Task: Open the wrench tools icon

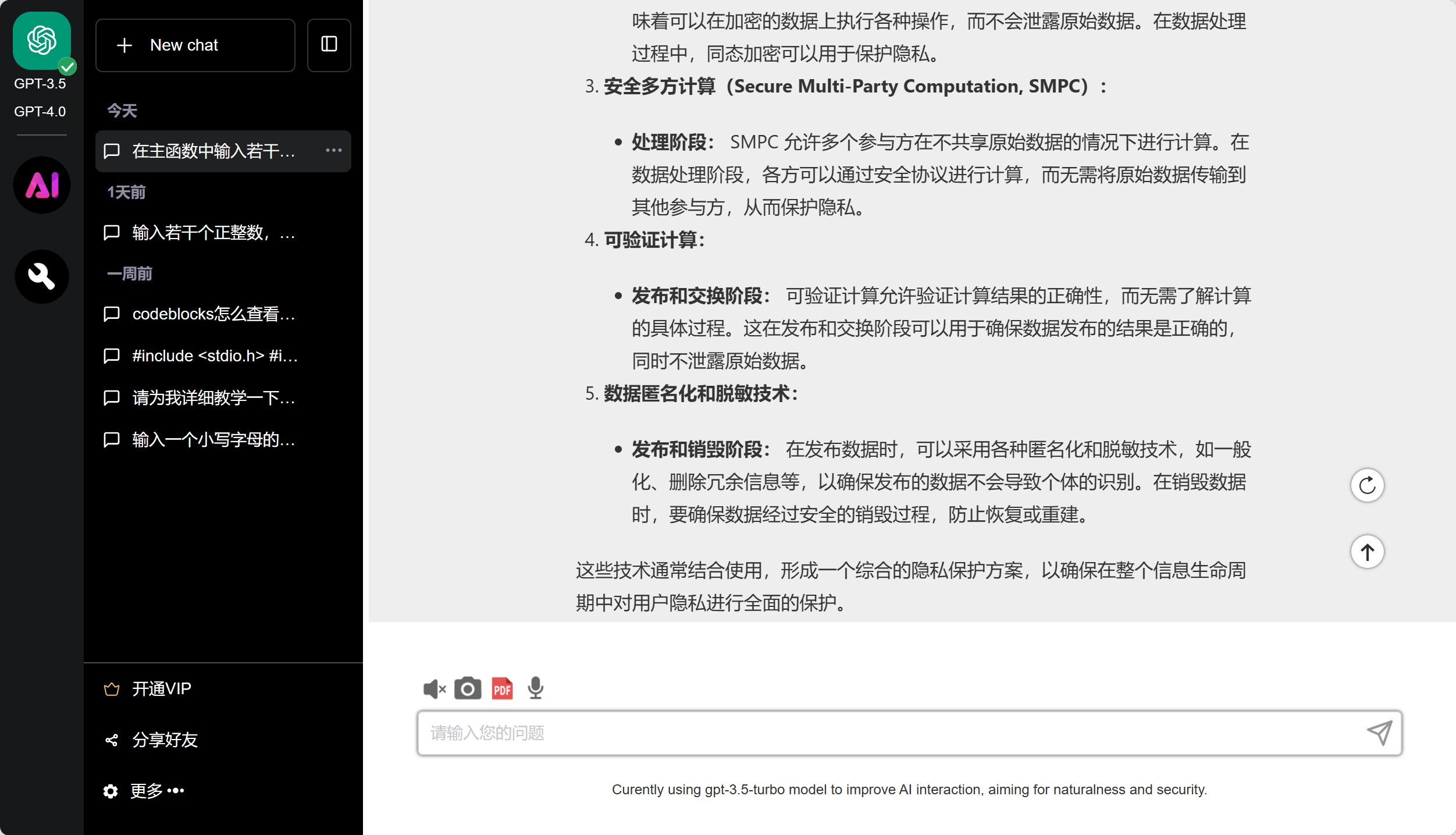Action: [42, 276]
